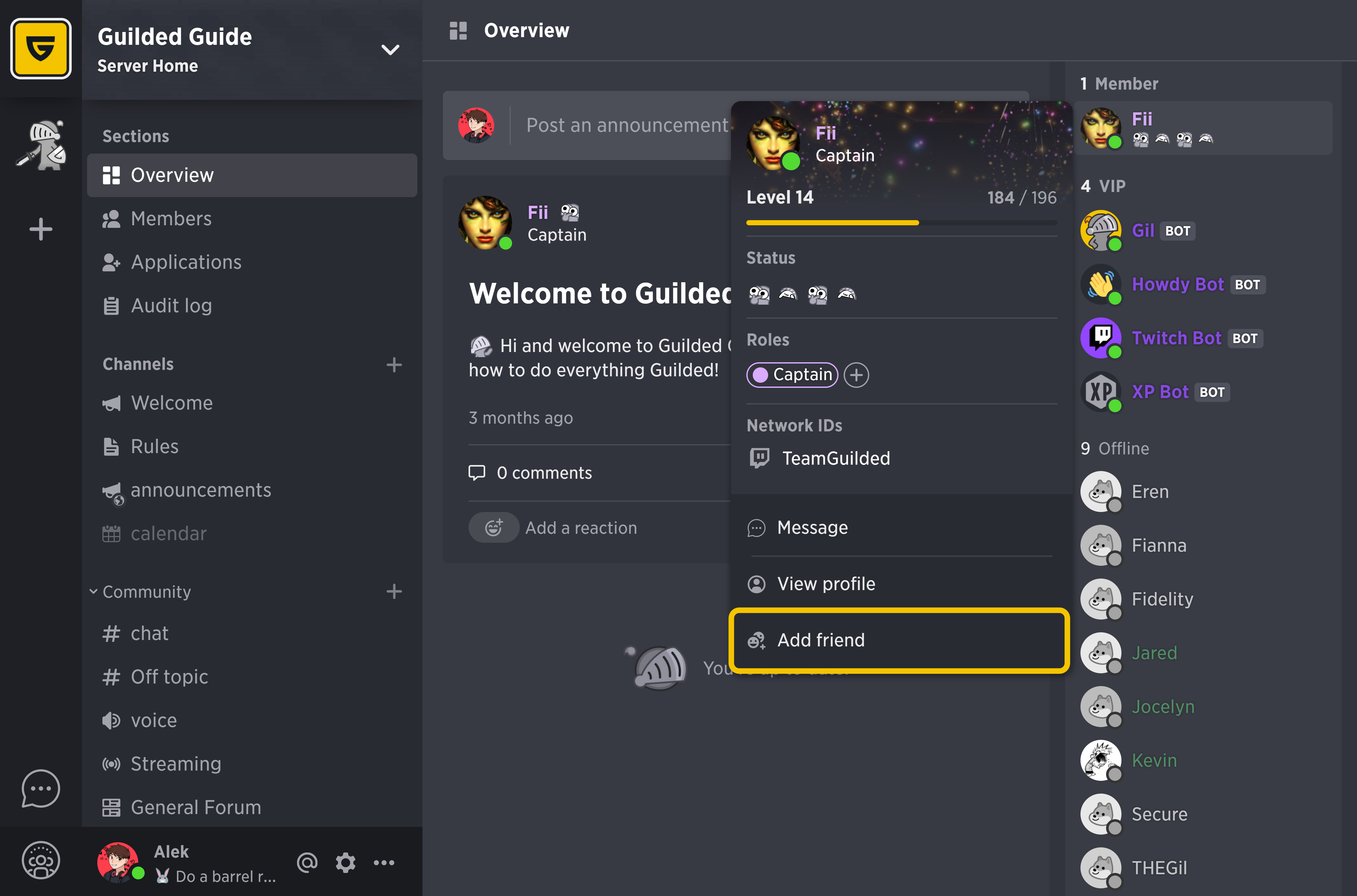Open XP Bot avatar in VIP list

1101,391
